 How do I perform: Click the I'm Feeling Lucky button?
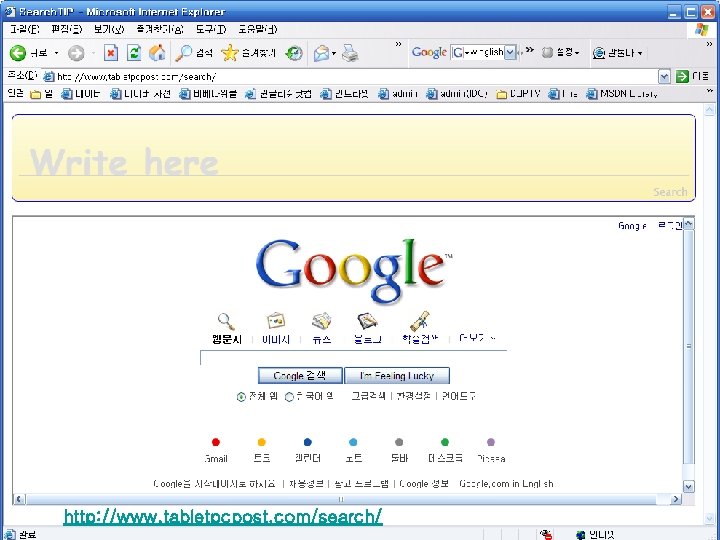point(397,376)
